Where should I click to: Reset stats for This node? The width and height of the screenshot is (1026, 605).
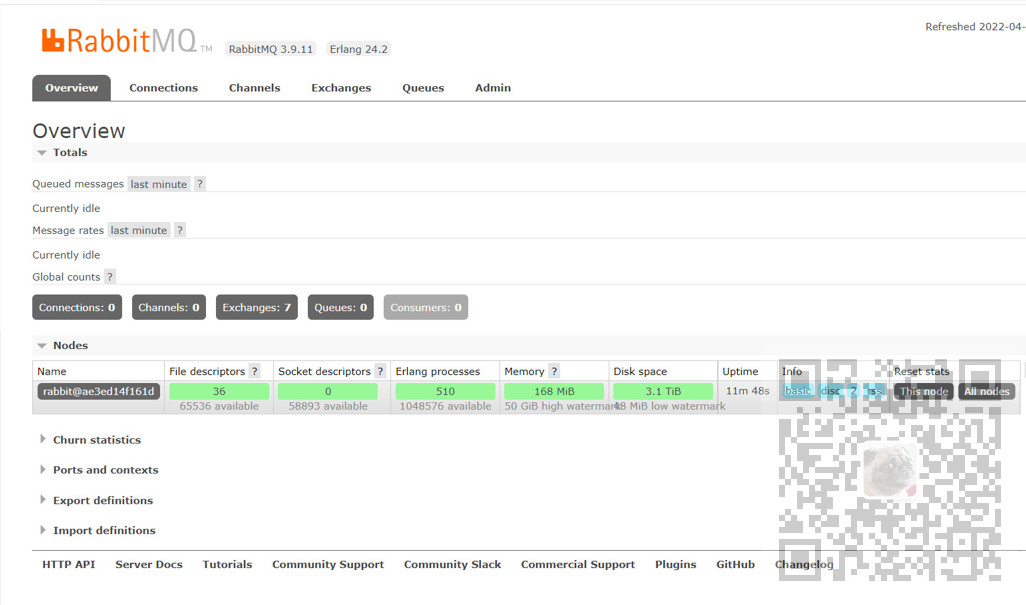(x=924, y=391)
